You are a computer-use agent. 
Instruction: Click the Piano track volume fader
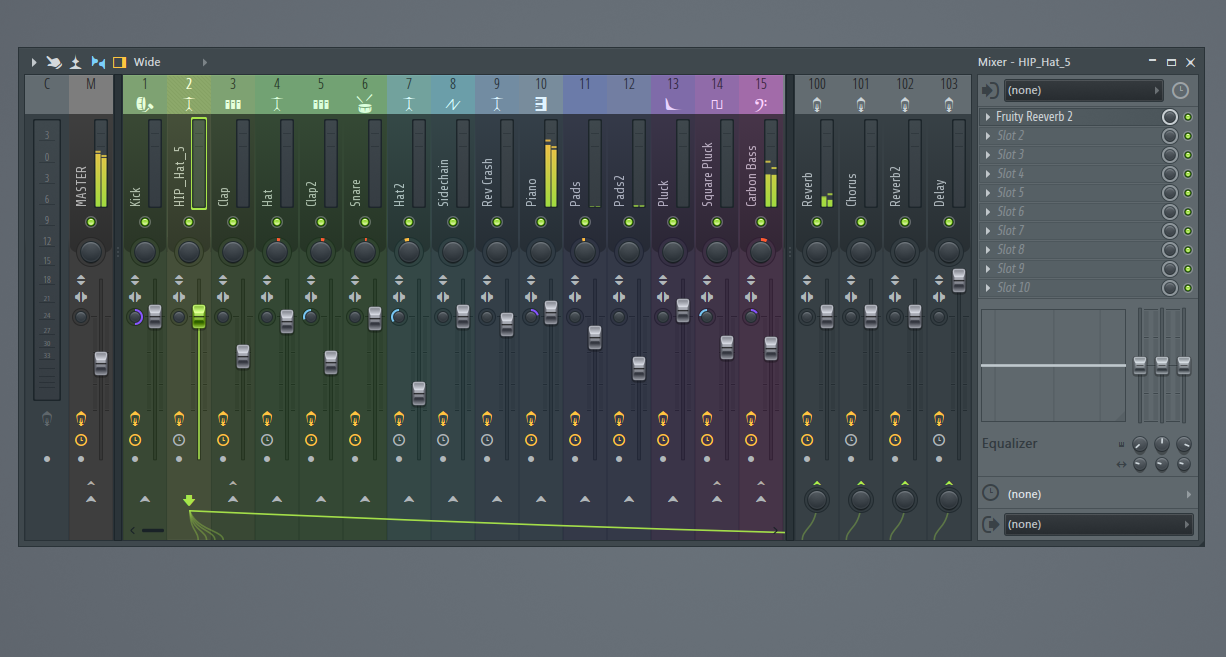[x=551, y=312]
